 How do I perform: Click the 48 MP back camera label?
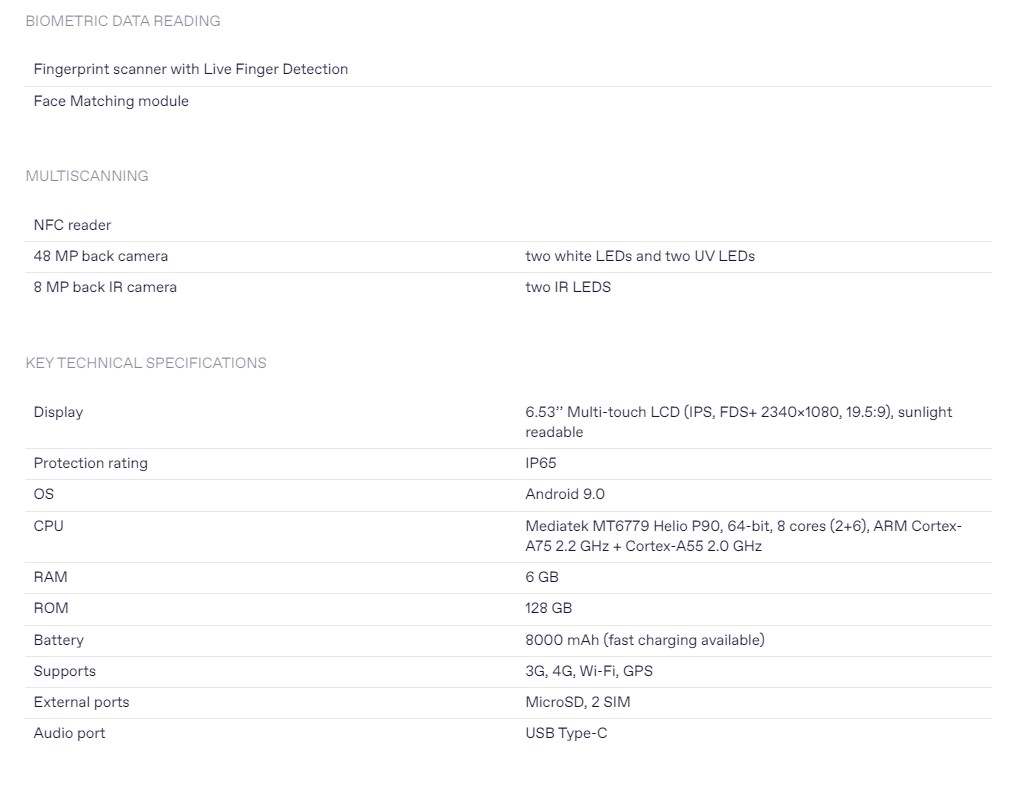point(101,256)
